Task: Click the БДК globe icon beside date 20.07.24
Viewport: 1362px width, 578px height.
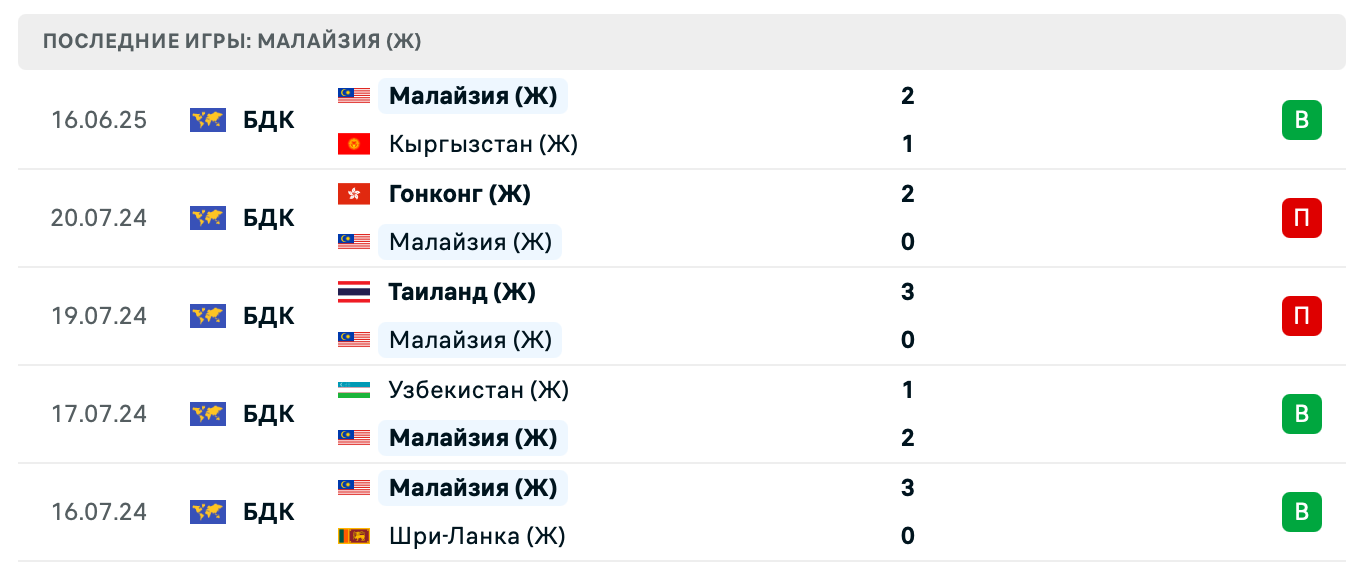Action: (x=207, y=218)
